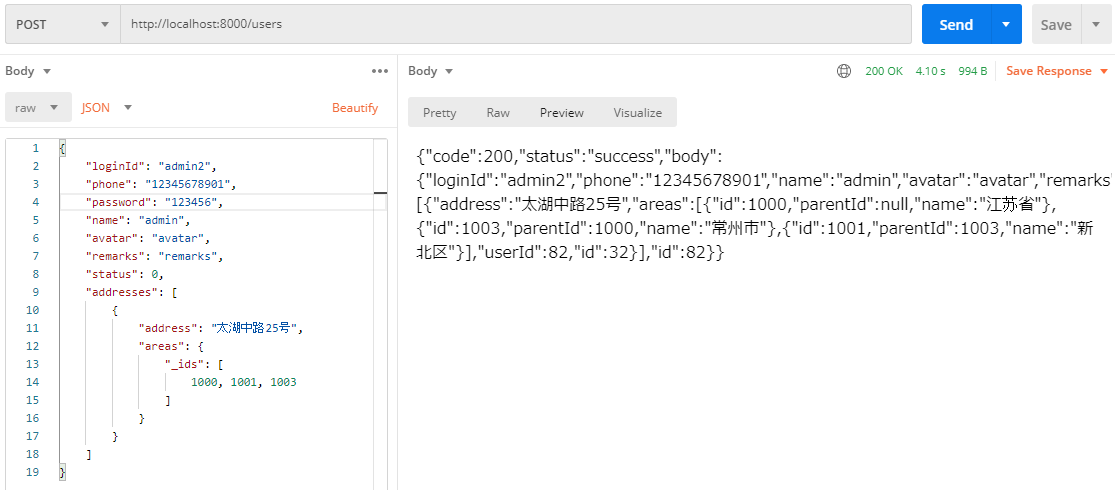Viewport: 1115px width, 490px height.
Task: Expand the arrow beside Send
Action: tap(1006, 25)
